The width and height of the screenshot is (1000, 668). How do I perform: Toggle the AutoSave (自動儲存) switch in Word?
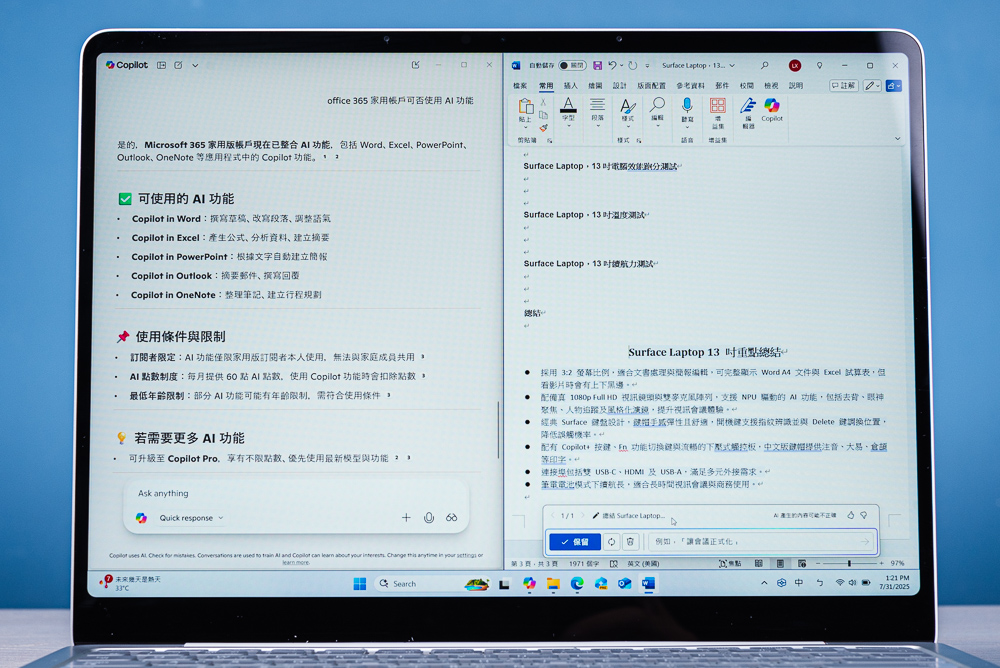[572, 65]
